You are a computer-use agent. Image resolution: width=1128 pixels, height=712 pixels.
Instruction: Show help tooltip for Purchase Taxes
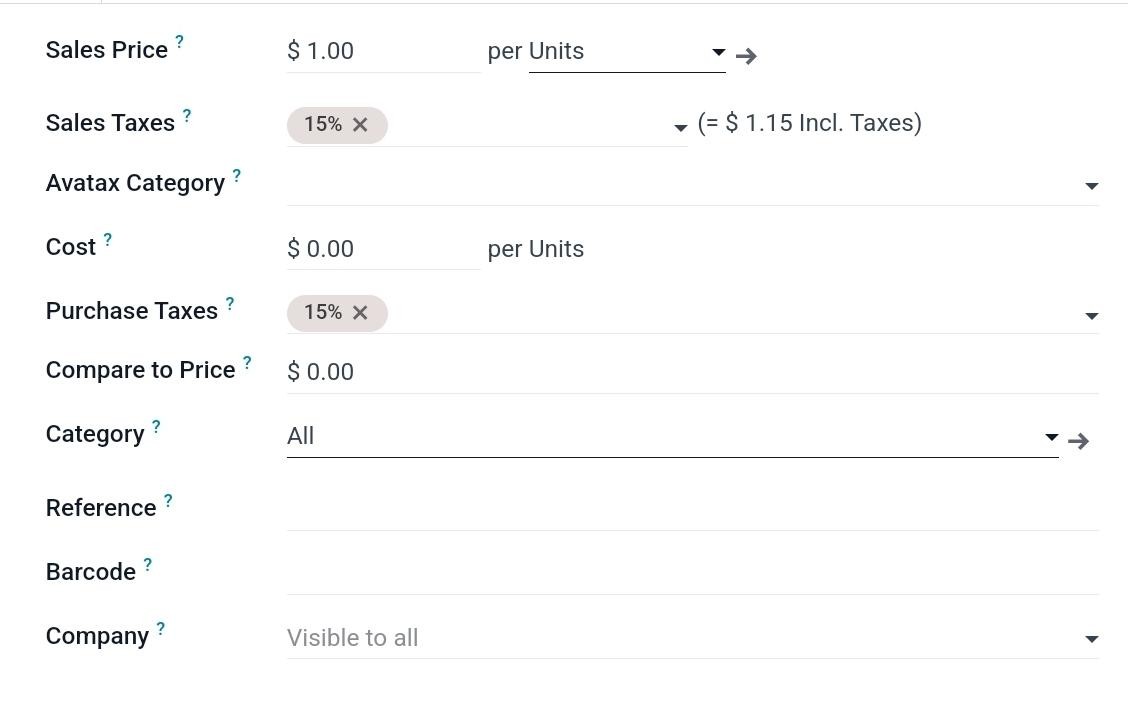[230, 303]
